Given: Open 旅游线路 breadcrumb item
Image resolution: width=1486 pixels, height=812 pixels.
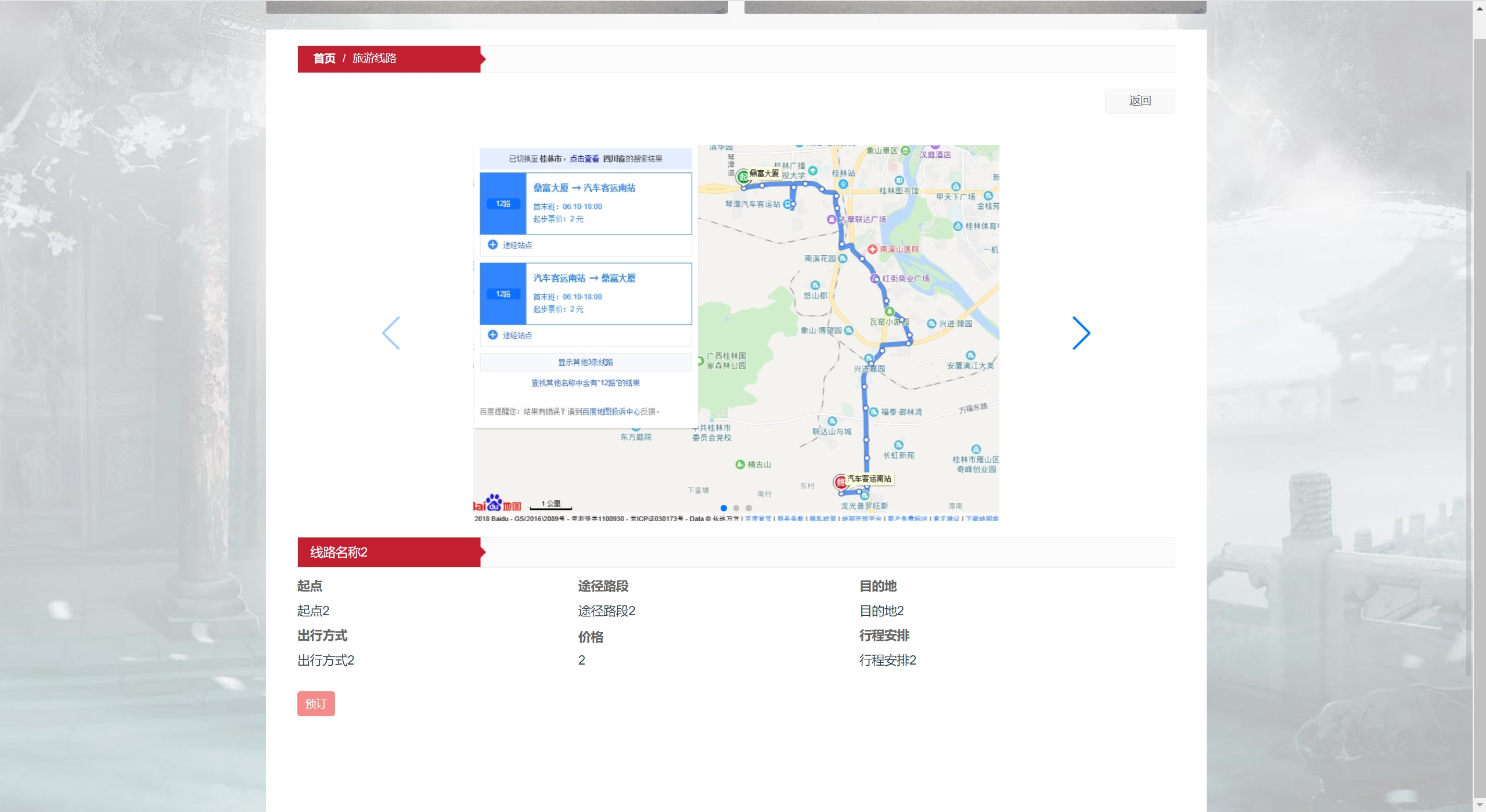Looking at the screenshot, I should click(x=375, y=59).
